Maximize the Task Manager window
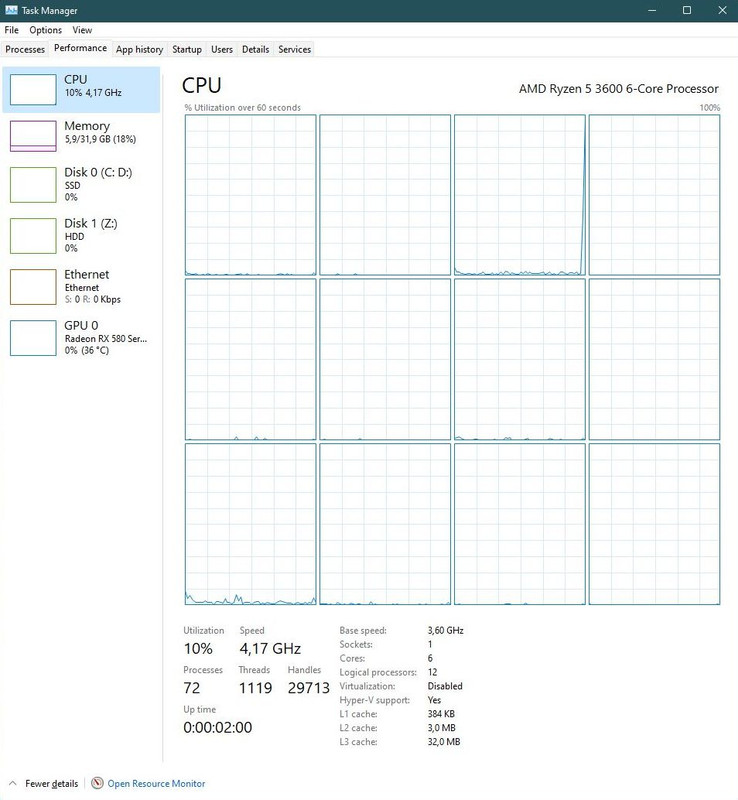Image resolution: width=738 pixels, height=800 pixels. (x=687, y=10)
